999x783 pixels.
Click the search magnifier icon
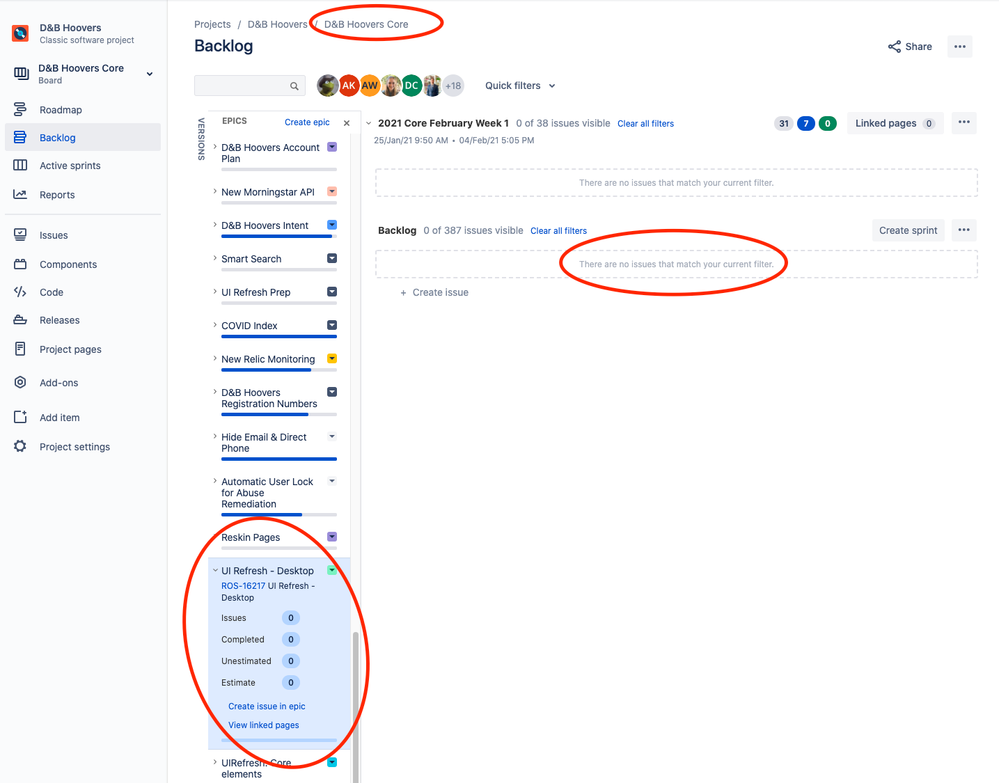[294, 86]
